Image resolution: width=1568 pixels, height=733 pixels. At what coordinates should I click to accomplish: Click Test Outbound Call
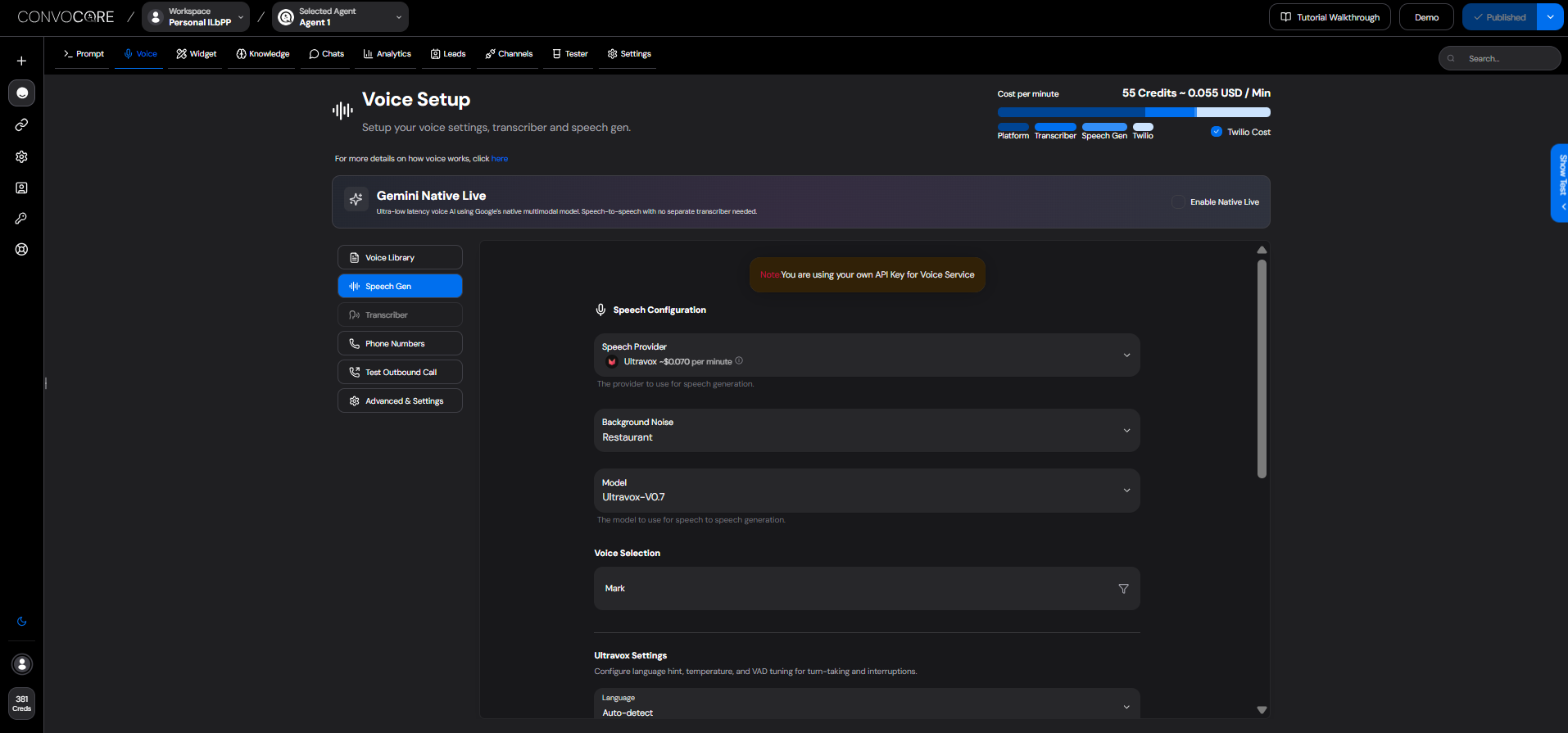(x=400, y=372)
